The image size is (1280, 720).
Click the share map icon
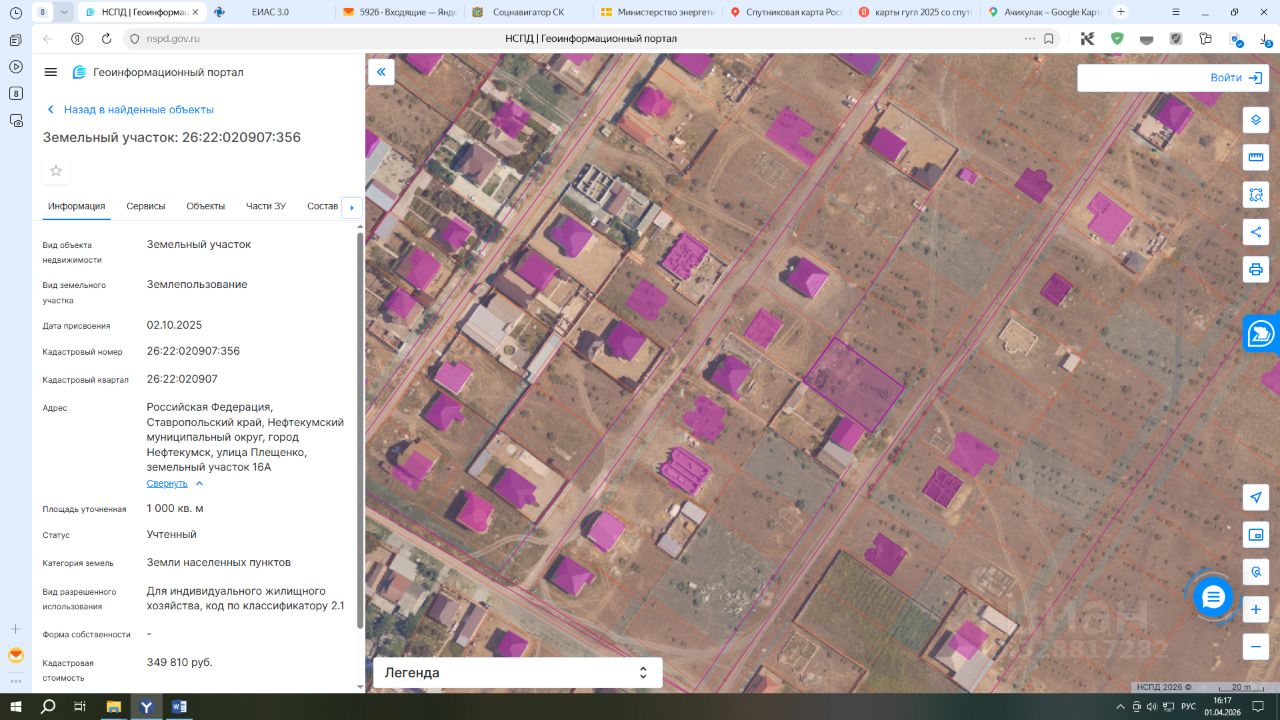tap(1255, 232)
